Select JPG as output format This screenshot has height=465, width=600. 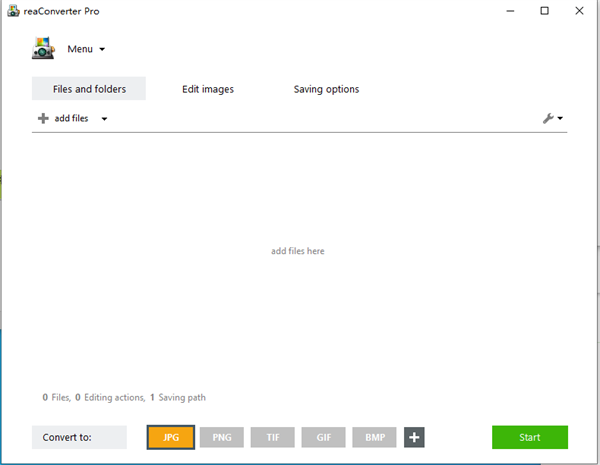click(171, 437)
